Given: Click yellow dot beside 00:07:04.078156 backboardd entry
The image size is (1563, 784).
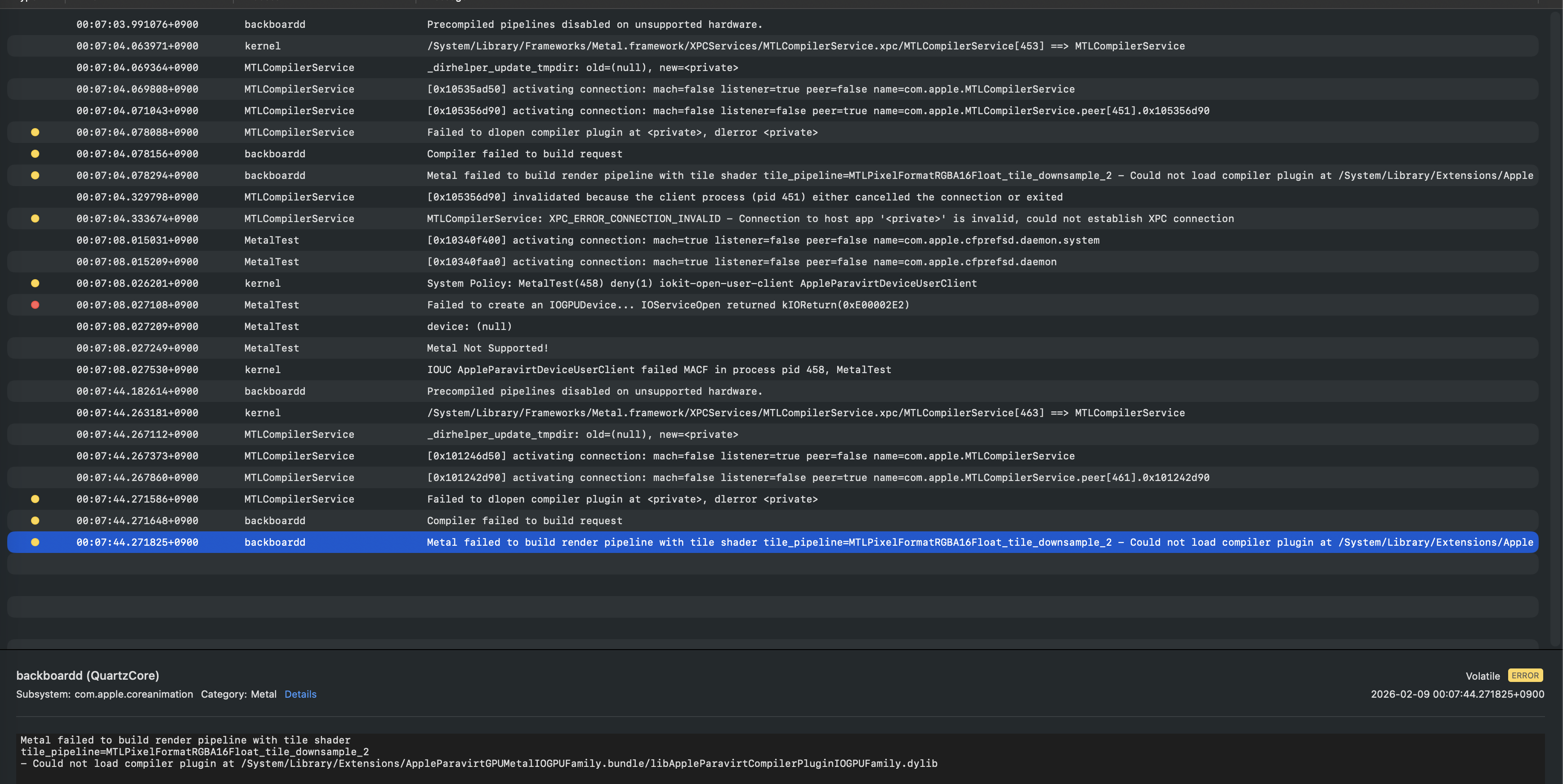Looking at the screenshot, I should pyautogui.click(x=35, y=154).
